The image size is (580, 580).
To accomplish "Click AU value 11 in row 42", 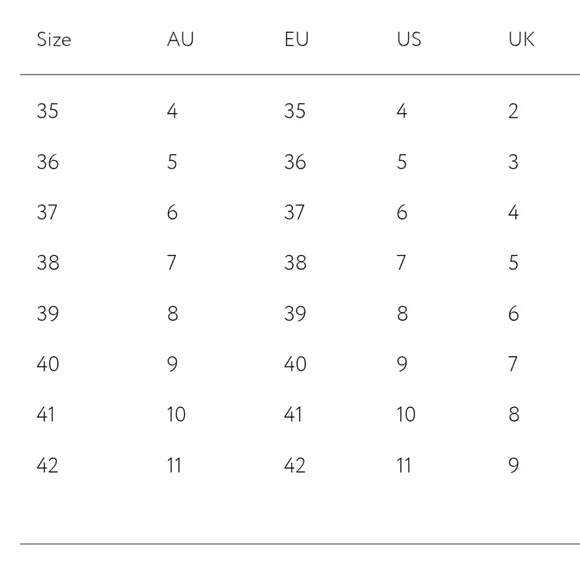I will 174,465.
